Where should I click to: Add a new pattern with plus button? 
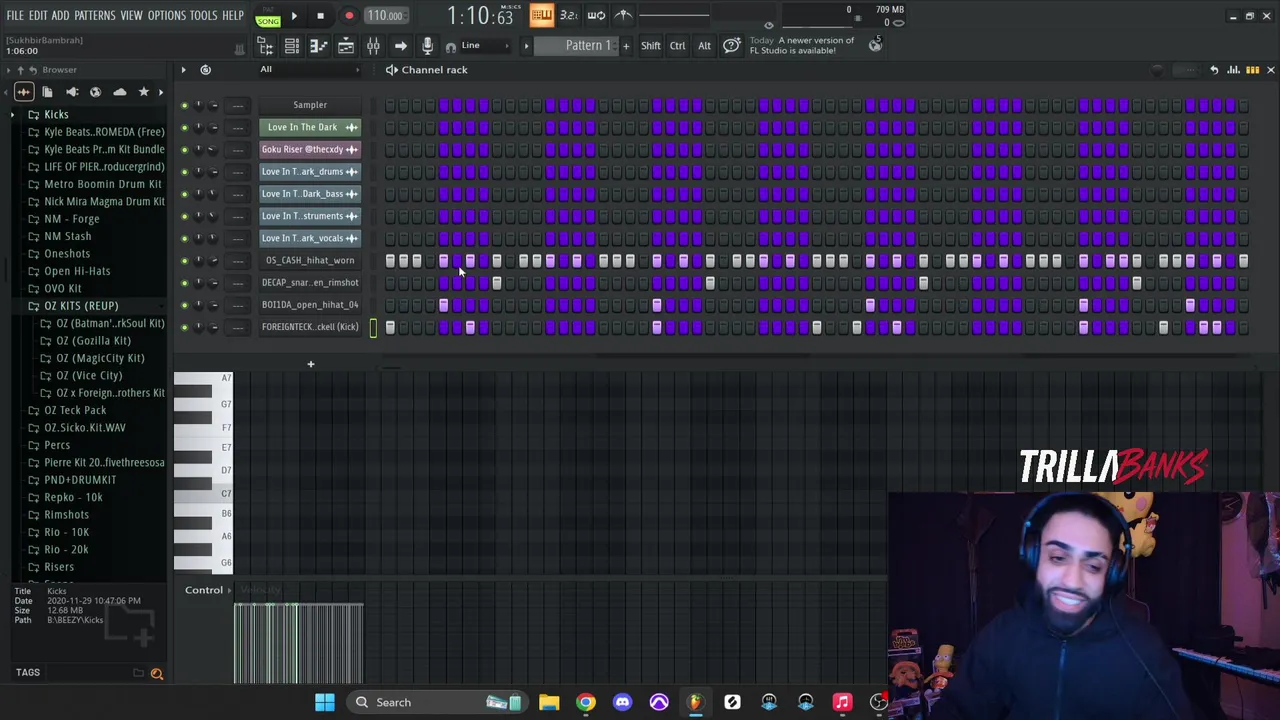click(626, 46)
